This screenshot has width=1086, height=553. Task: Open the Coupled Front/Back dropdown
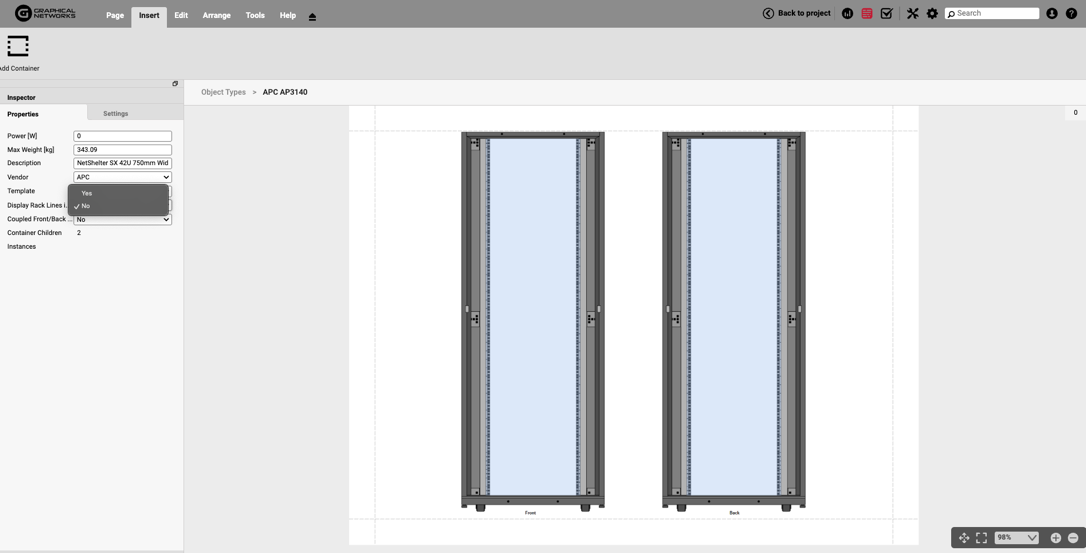[122, 219]
